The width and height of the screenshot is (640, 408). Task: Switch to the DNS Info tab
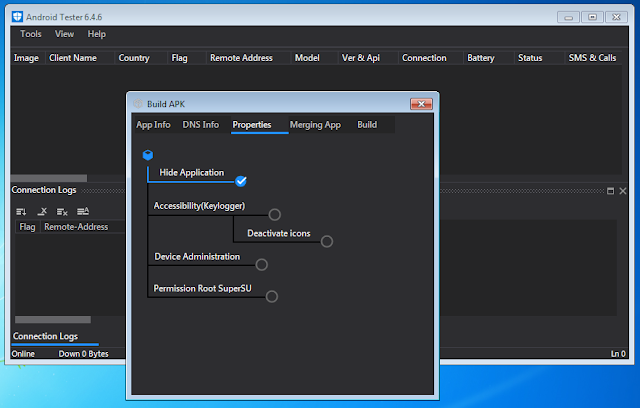click(x=200, y=125)
